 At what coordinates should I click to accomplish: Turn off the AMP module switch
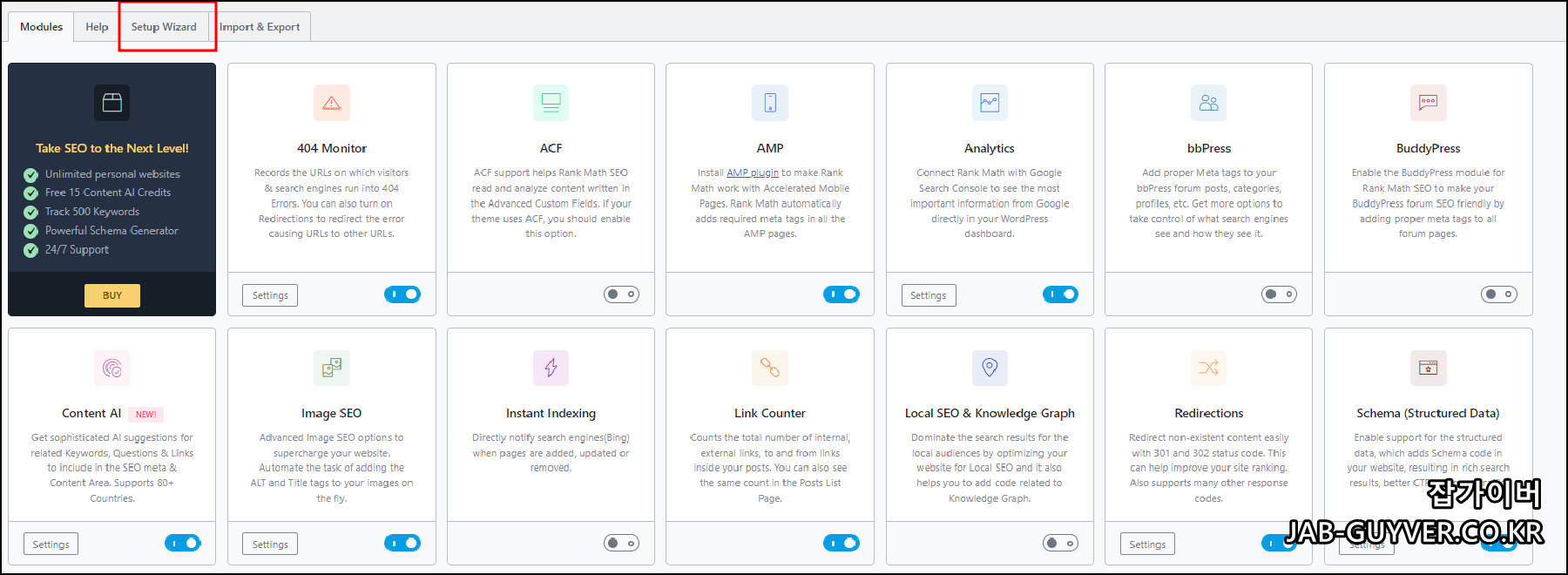tap(841, 294)
